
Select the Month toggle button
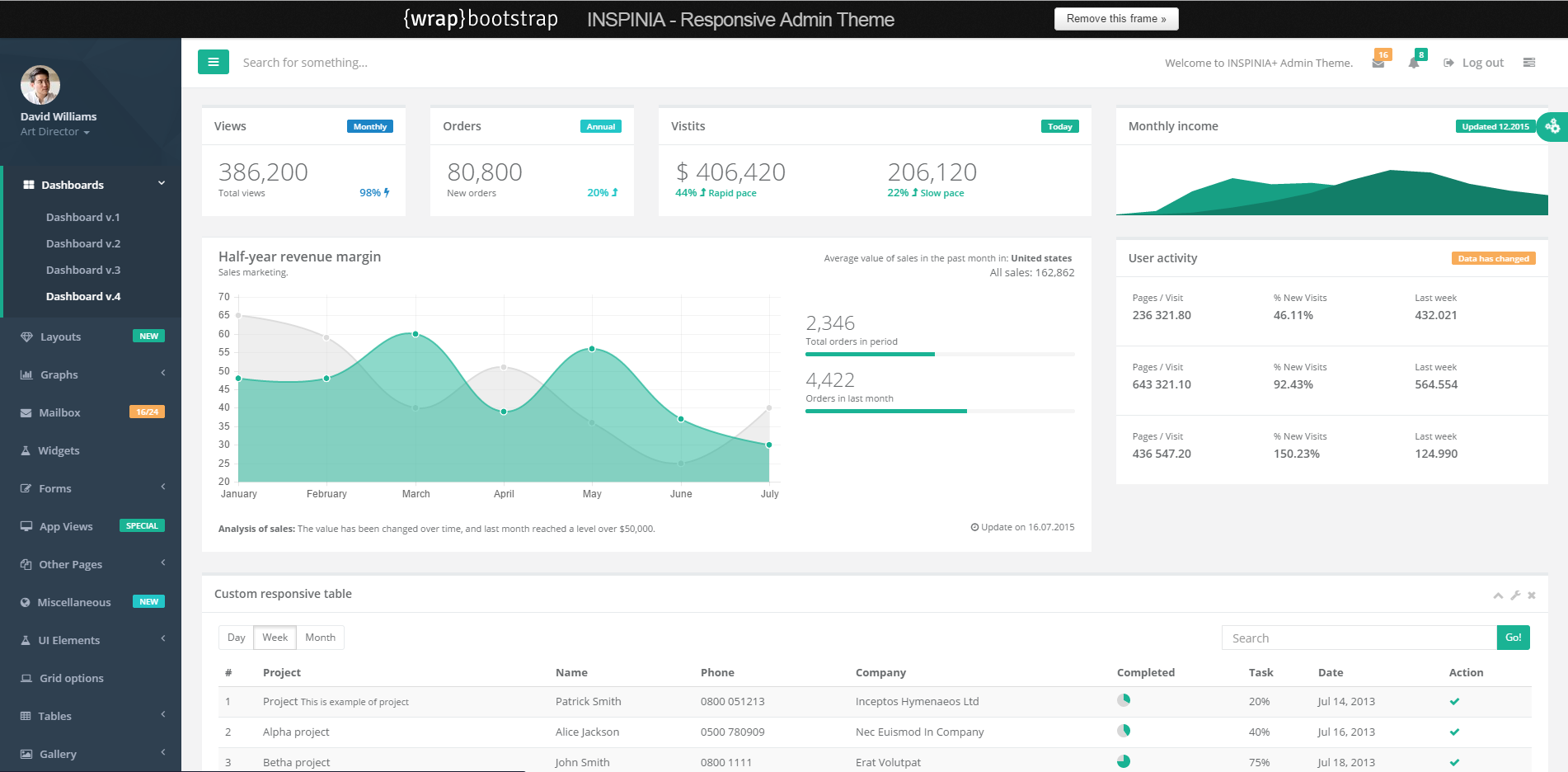coord(320,638)
